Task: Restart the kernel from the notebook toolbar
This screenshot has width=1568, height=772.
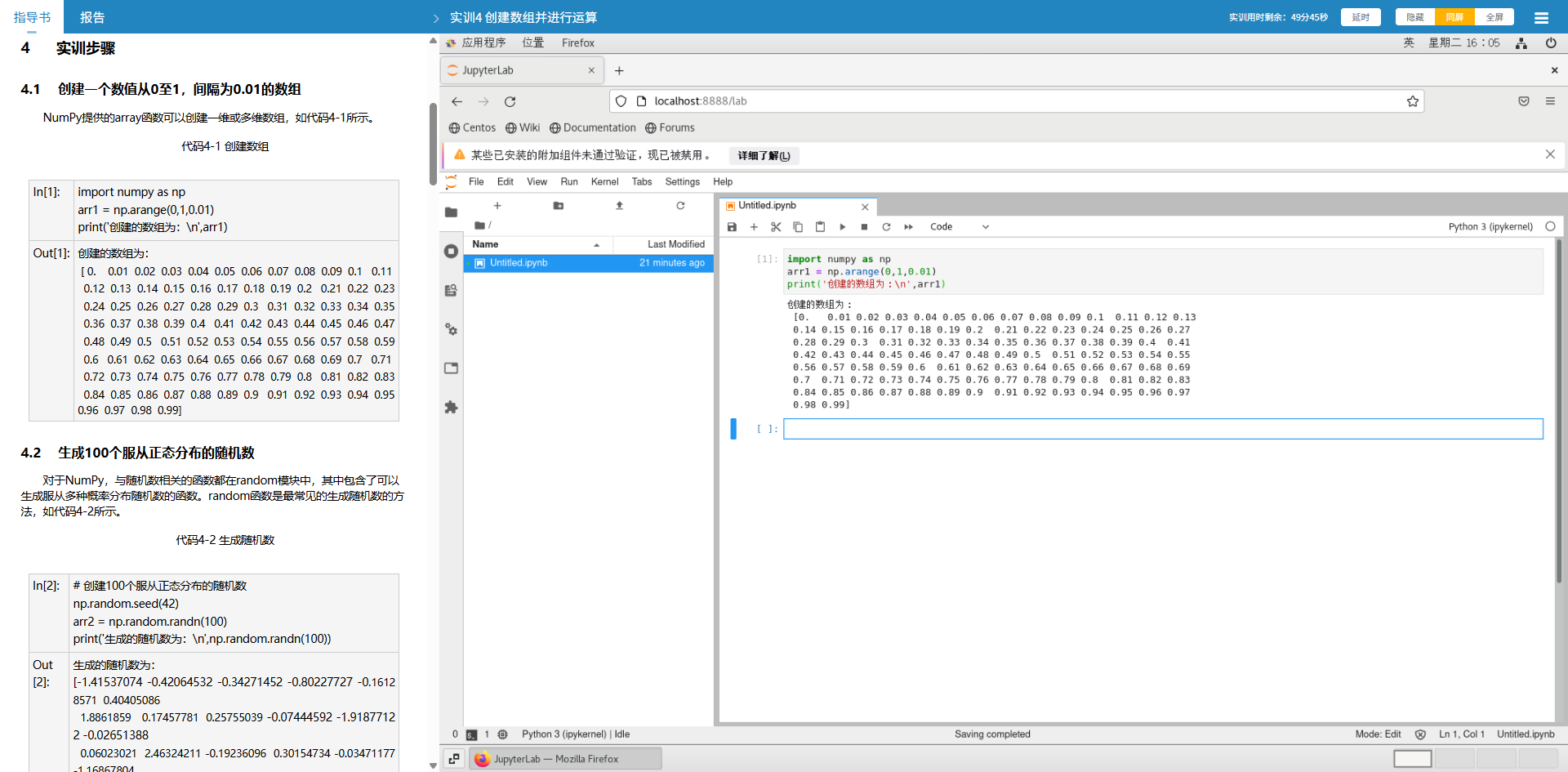Action: (x=886, y=227)
